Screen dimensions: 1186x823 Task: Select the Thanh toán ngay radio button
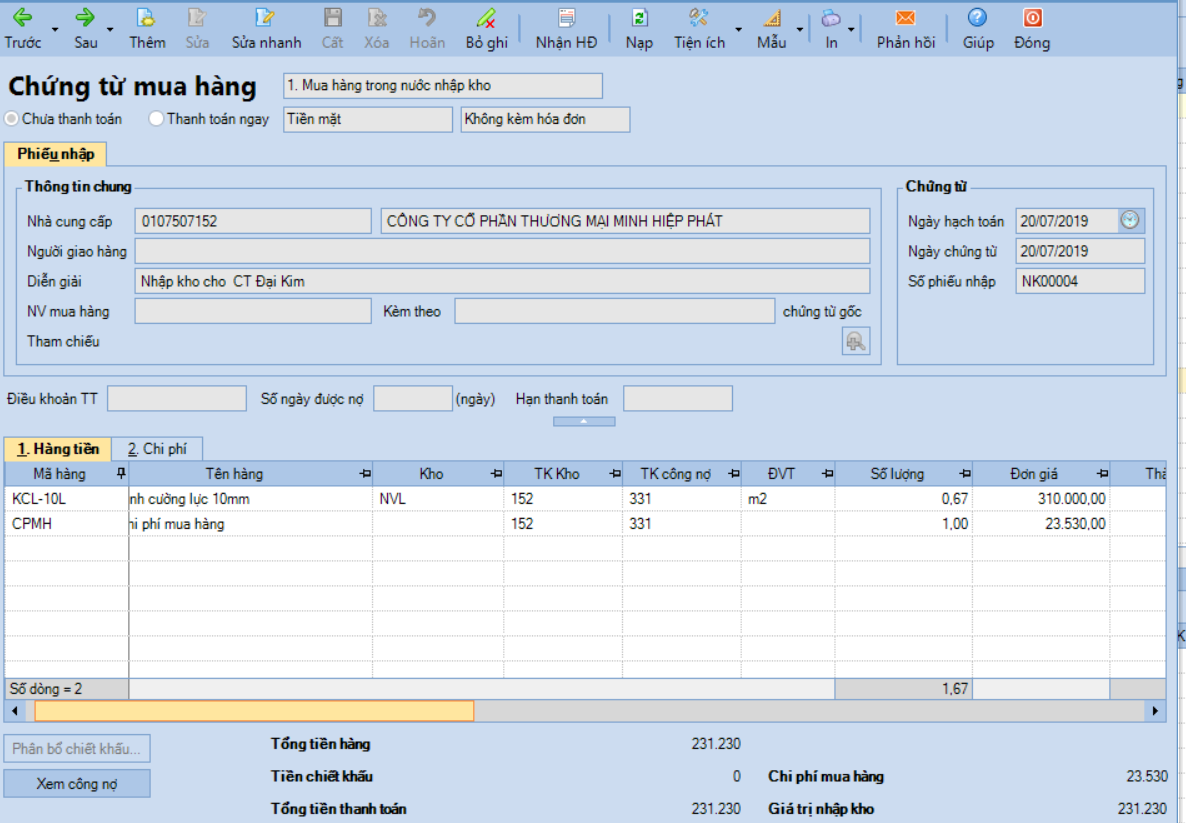pos(156,119)
